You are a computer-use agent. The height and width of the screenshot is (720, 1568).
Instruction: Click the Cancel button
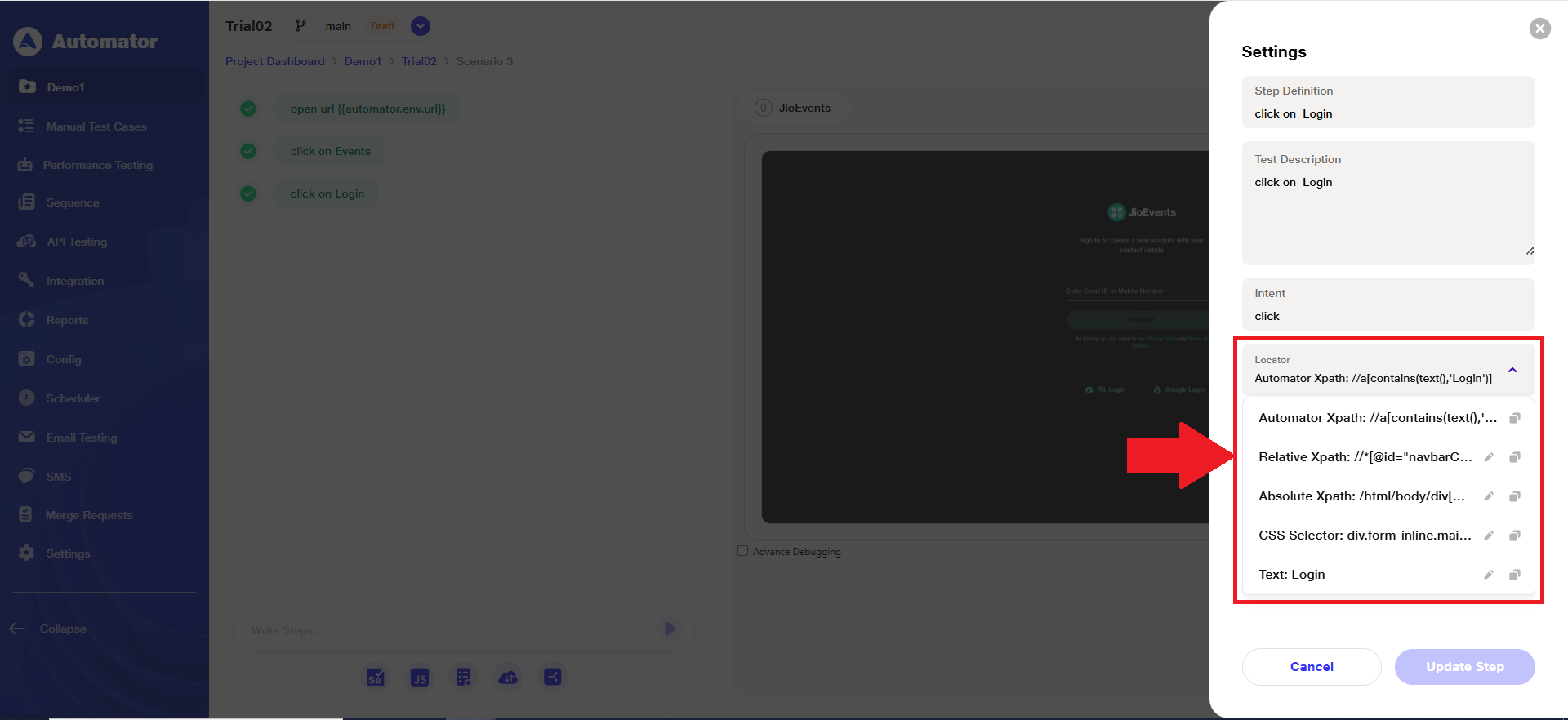click(x=1312, y=667)
